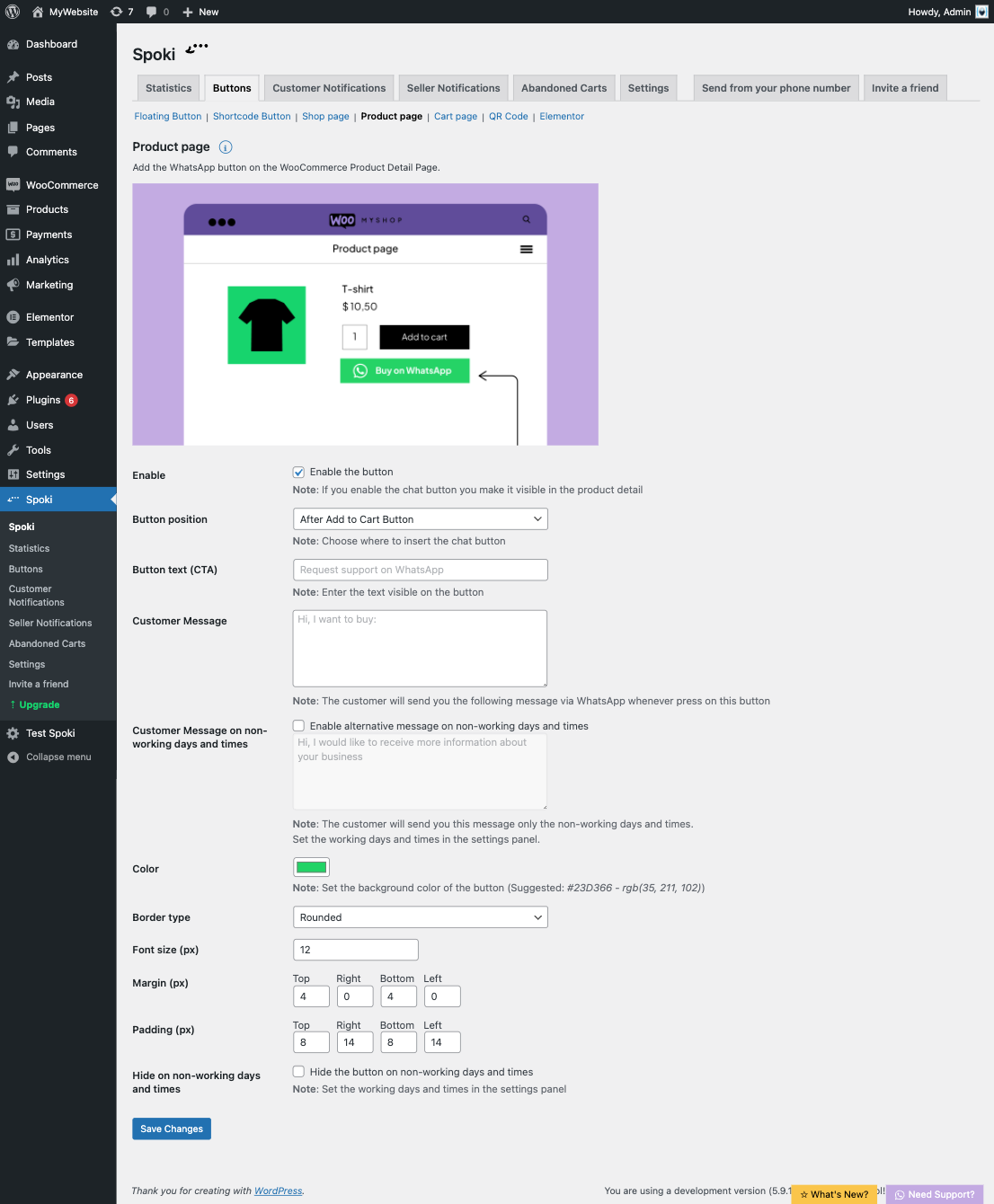994x1204 pixels.
Task: Switch to the Customer Notifications tab
Action: tap(329, 88)
